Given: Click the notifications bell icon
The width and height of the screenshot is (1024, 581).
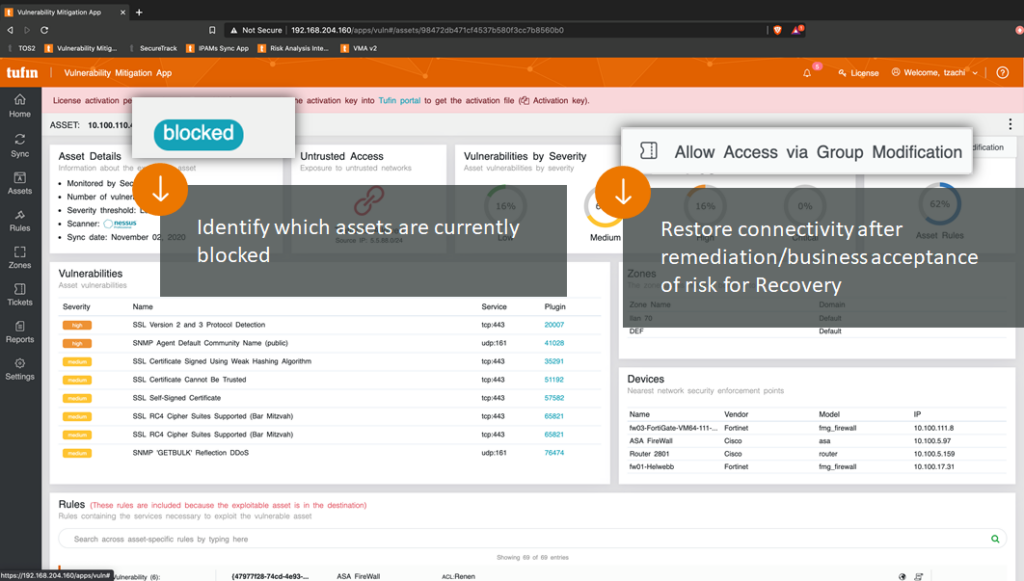Looking at the screenshot, I should [x=807, y=73].
